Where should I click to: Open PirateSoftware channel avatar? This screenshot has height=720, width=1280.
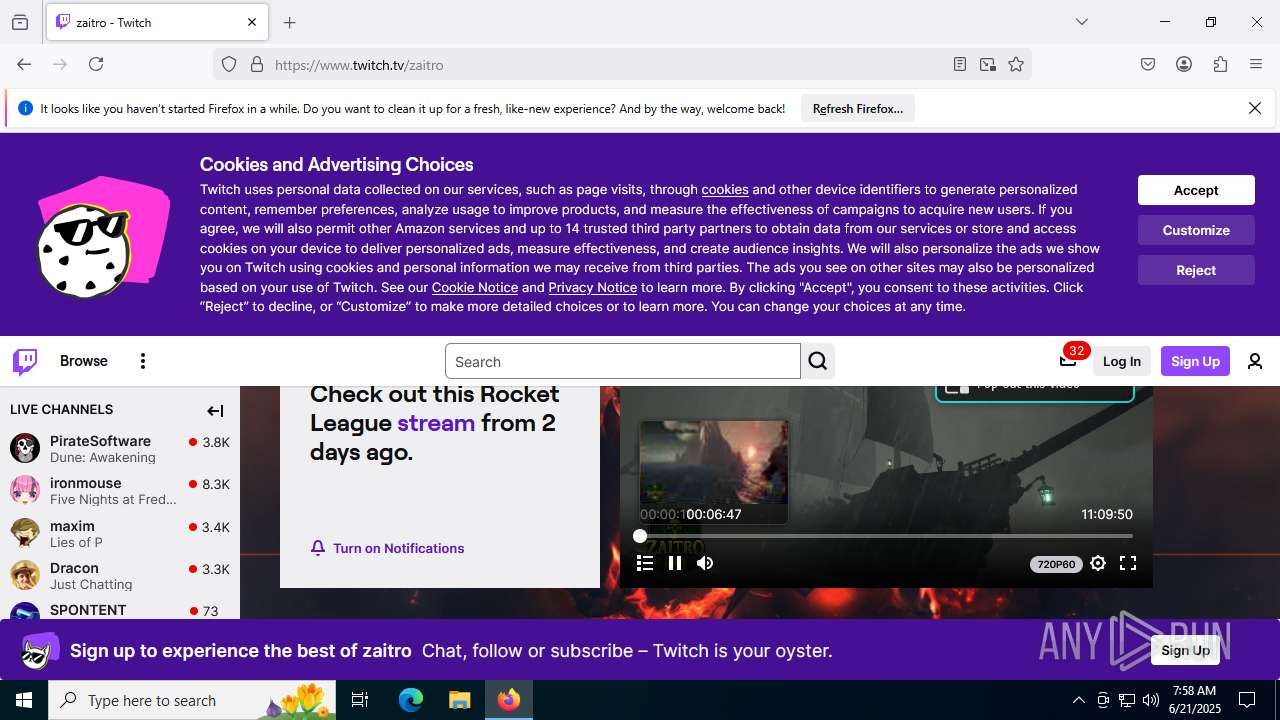pyautogui.click(x=25, y=448)
